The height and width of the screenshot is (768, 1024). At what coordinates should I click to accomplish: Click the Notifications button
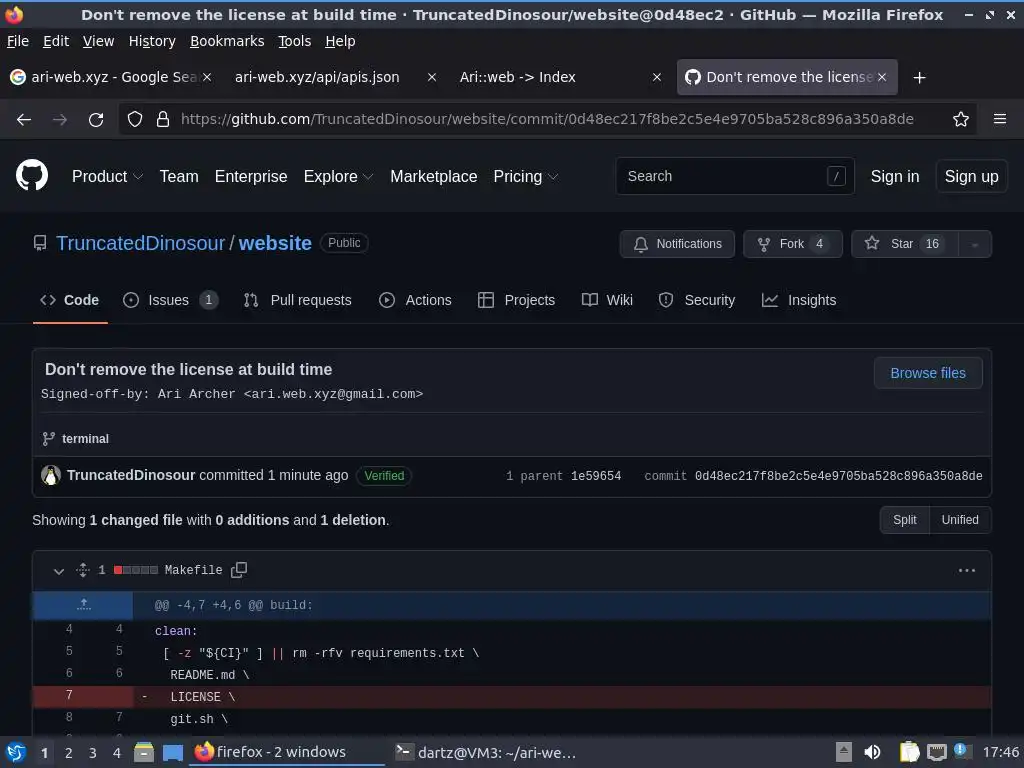coord(677,244)
